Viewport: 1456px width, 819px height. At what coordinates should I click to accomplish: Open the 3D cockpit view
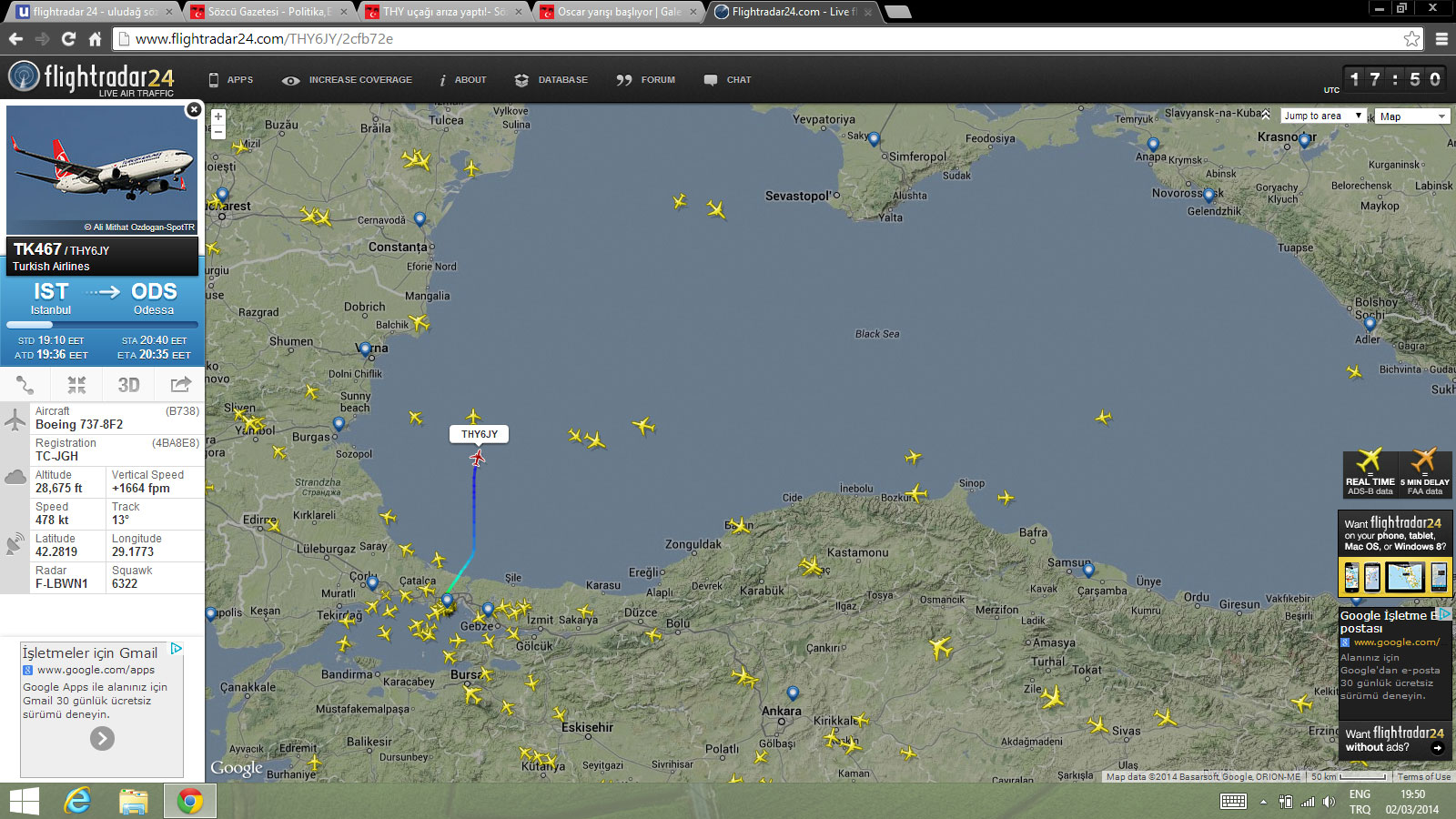pos(128,385)
